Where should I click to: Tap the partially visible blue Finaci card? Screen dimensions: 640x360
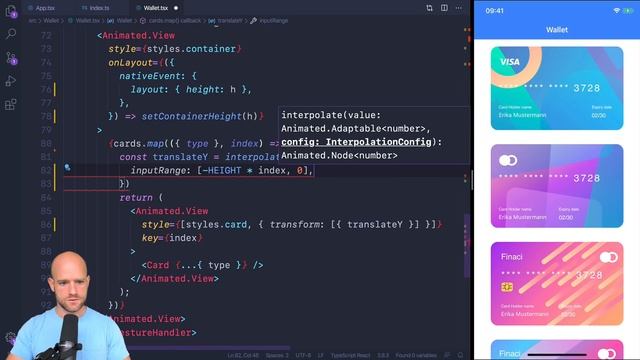click(x=557, y=349)
